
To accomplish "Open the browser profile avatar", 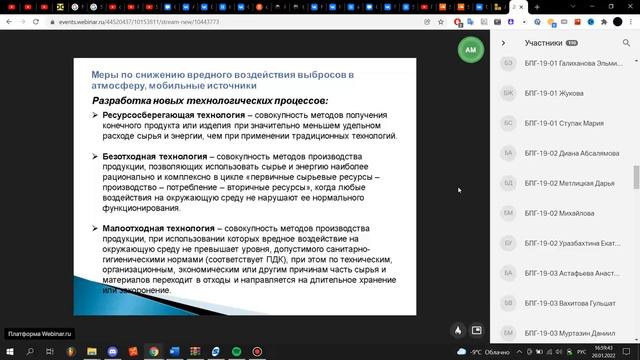I will point(618,22).
